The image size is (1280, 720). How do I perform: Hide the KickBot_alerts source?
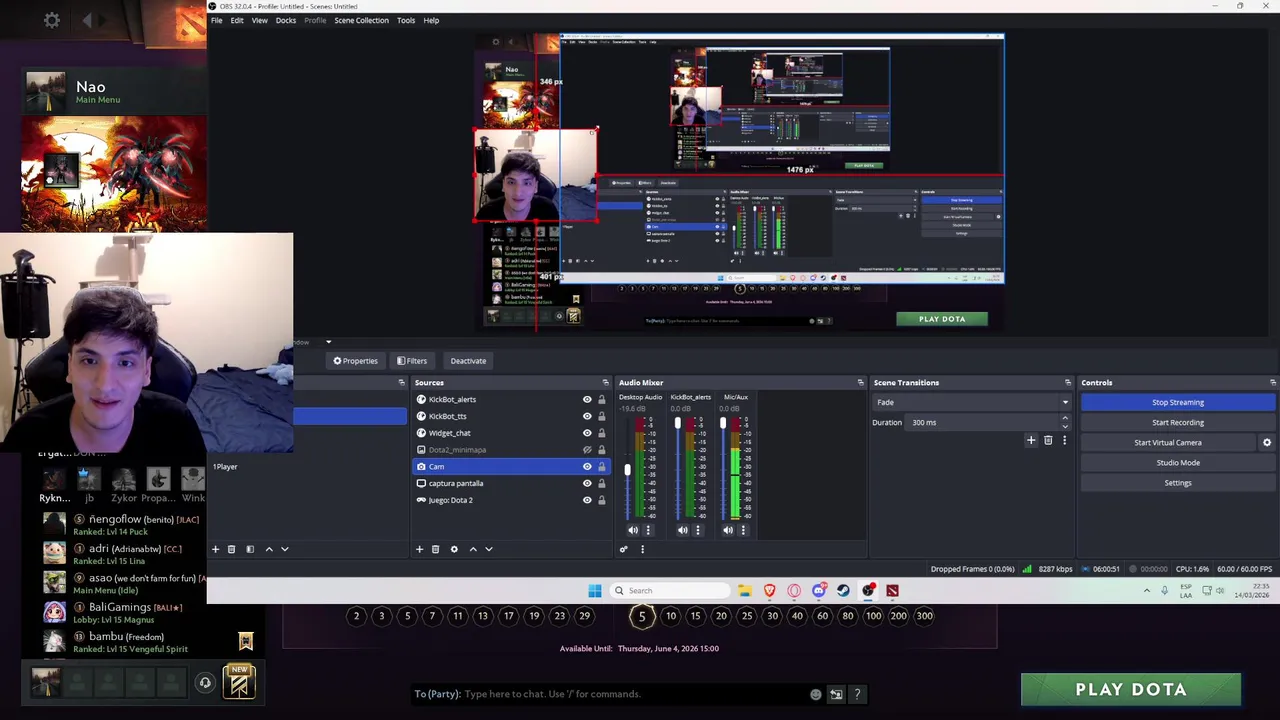tap(587, 399)
